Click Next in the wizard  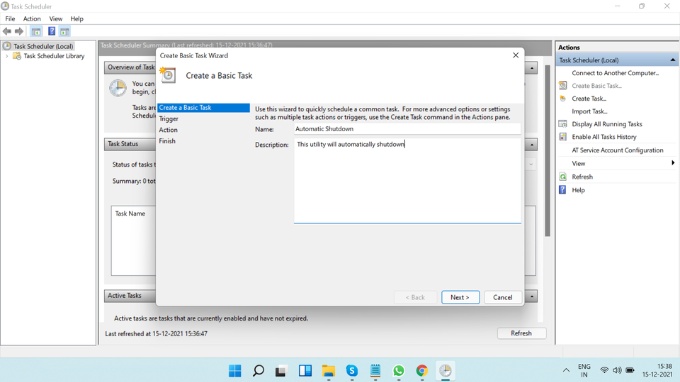[x=460, y=297]
